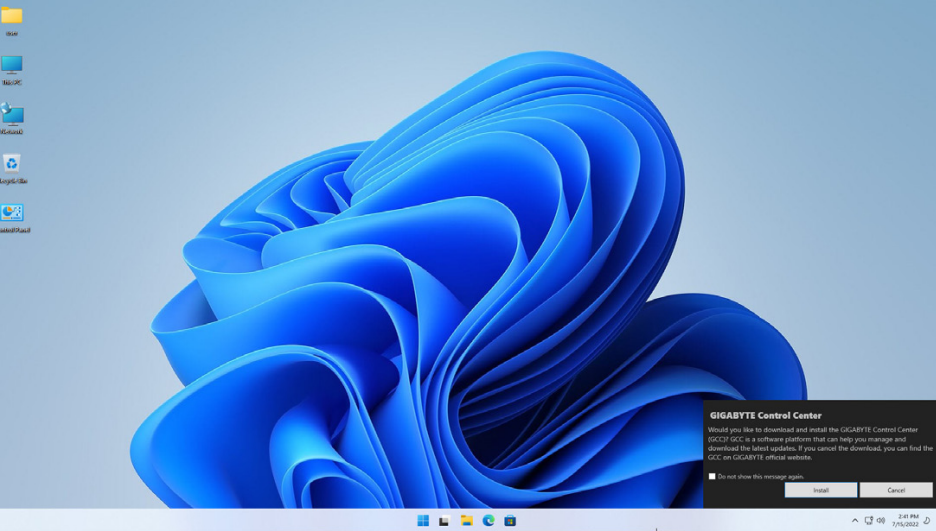936x531 pixels.
Task: Select the Recycle Bin desktop icon
Action: pos(12,164)
